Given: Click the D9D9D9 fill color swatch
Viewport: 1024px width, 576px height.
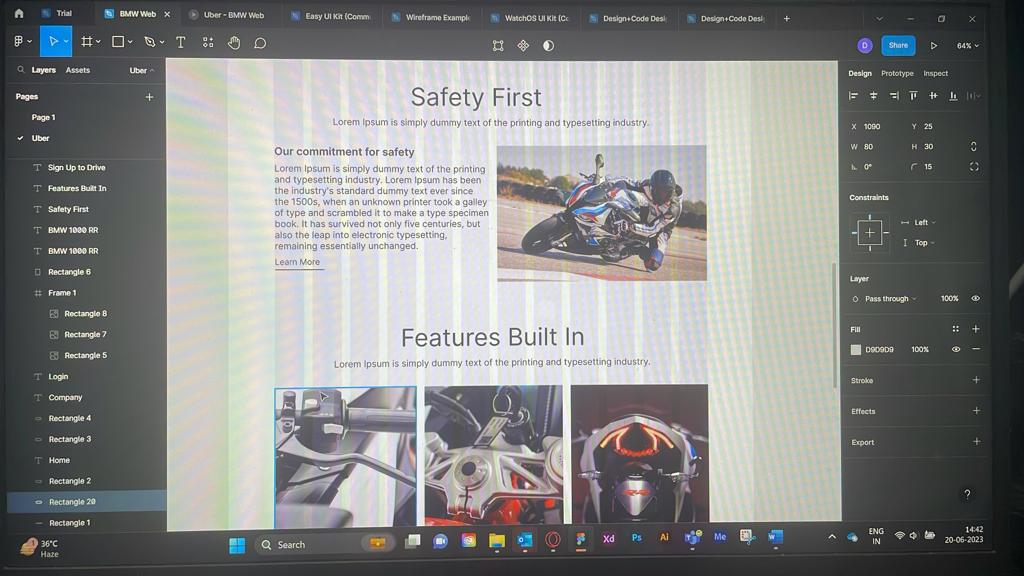Looking at the screenshot, I should tap(856, 349).
